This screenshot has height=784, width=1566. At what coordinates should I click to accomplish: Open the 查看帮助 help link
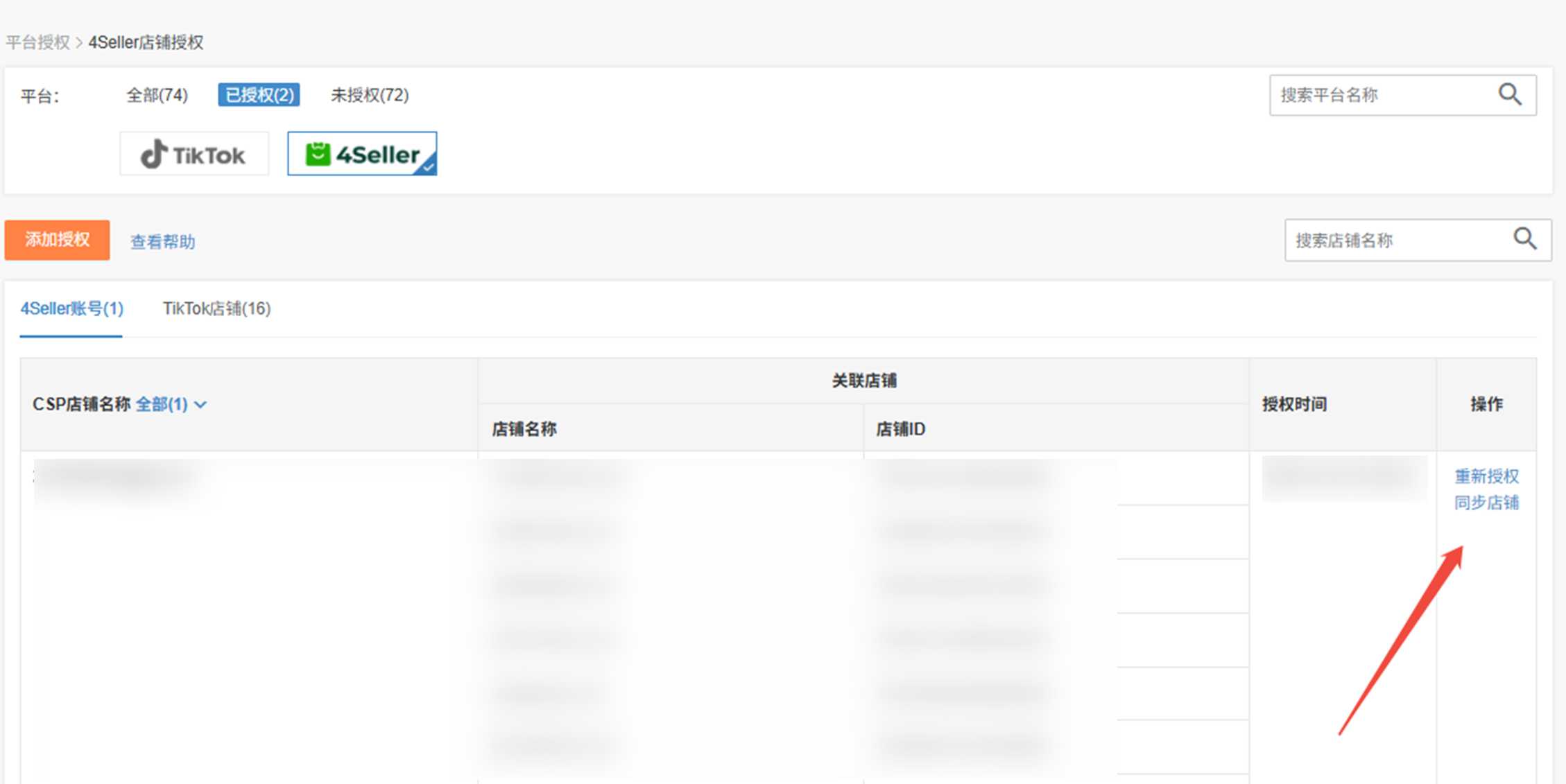pos(162,241)
